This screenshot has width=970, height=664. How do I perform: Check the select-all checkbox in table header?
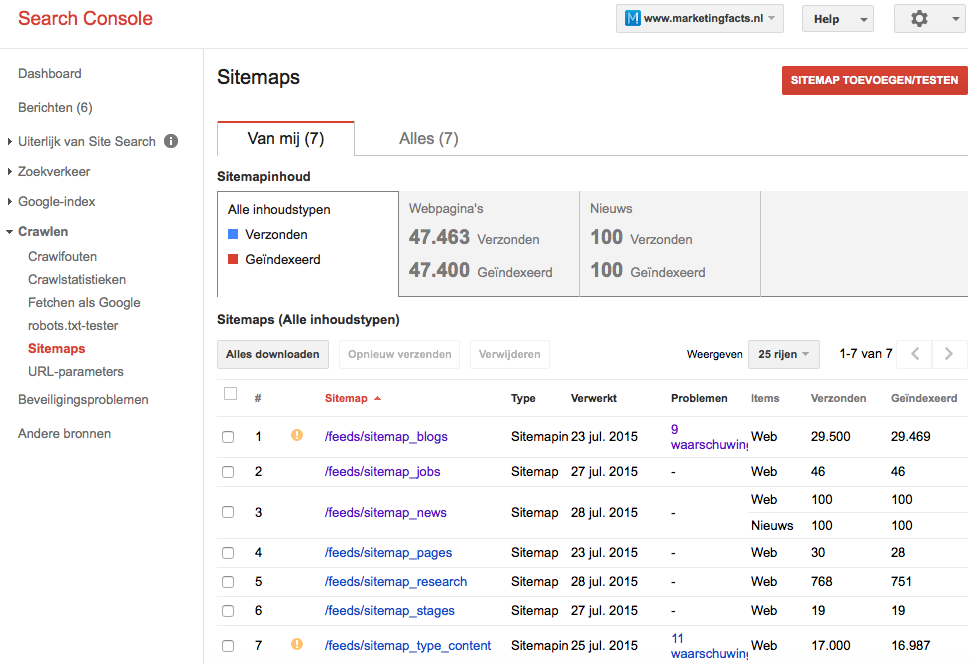(231, 394)
